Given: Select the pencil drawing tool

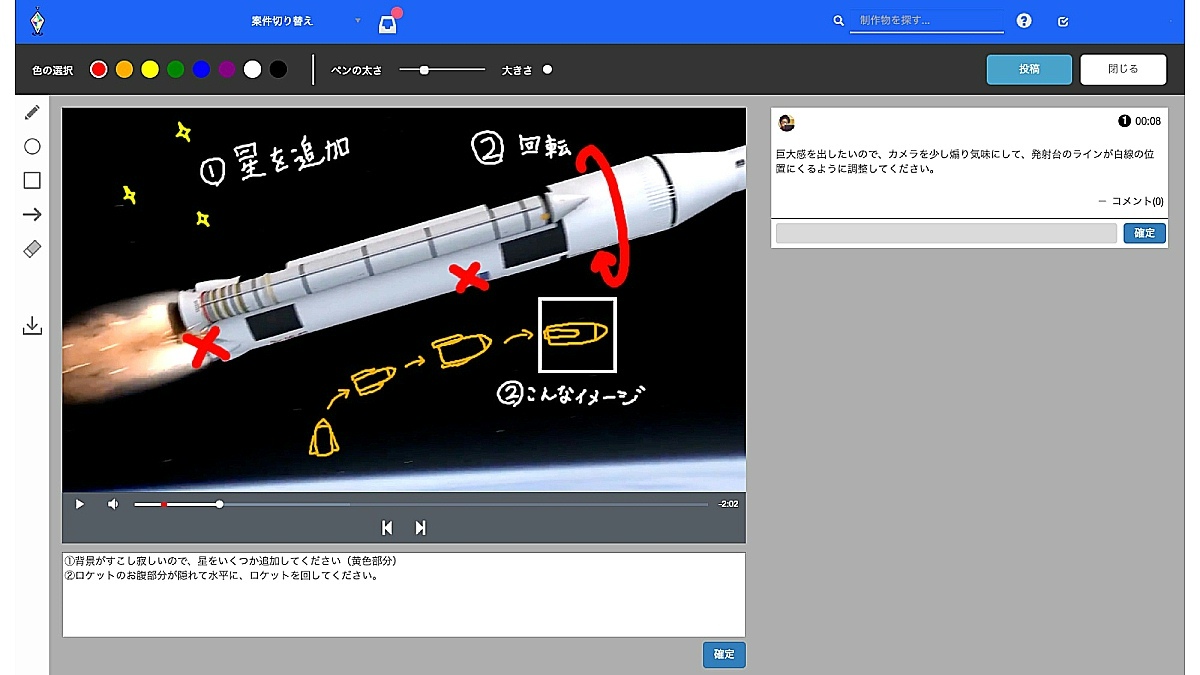Looking at the screenshot, I should pyautogui.click(x=32, y=113).
